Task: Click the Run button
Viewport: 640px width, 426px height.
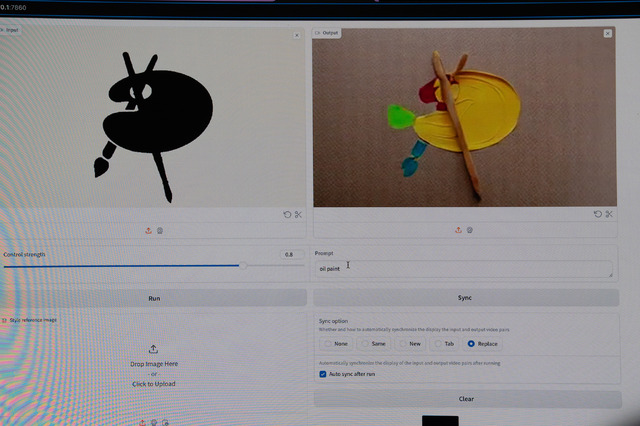Action: (154, 298)
